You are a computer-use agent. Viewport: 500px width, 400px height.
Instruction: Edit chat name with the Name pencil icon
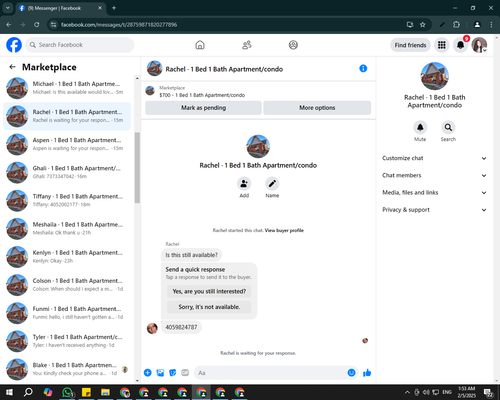point(272,184)
